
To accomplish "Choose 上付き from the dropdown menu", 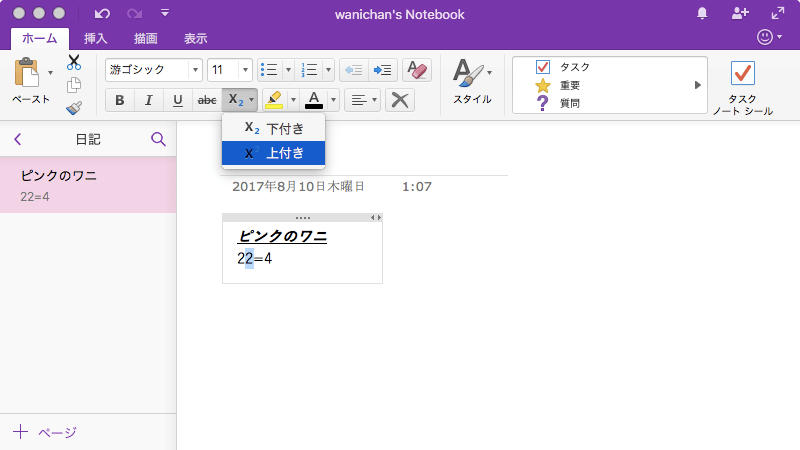I will (273, 153).
